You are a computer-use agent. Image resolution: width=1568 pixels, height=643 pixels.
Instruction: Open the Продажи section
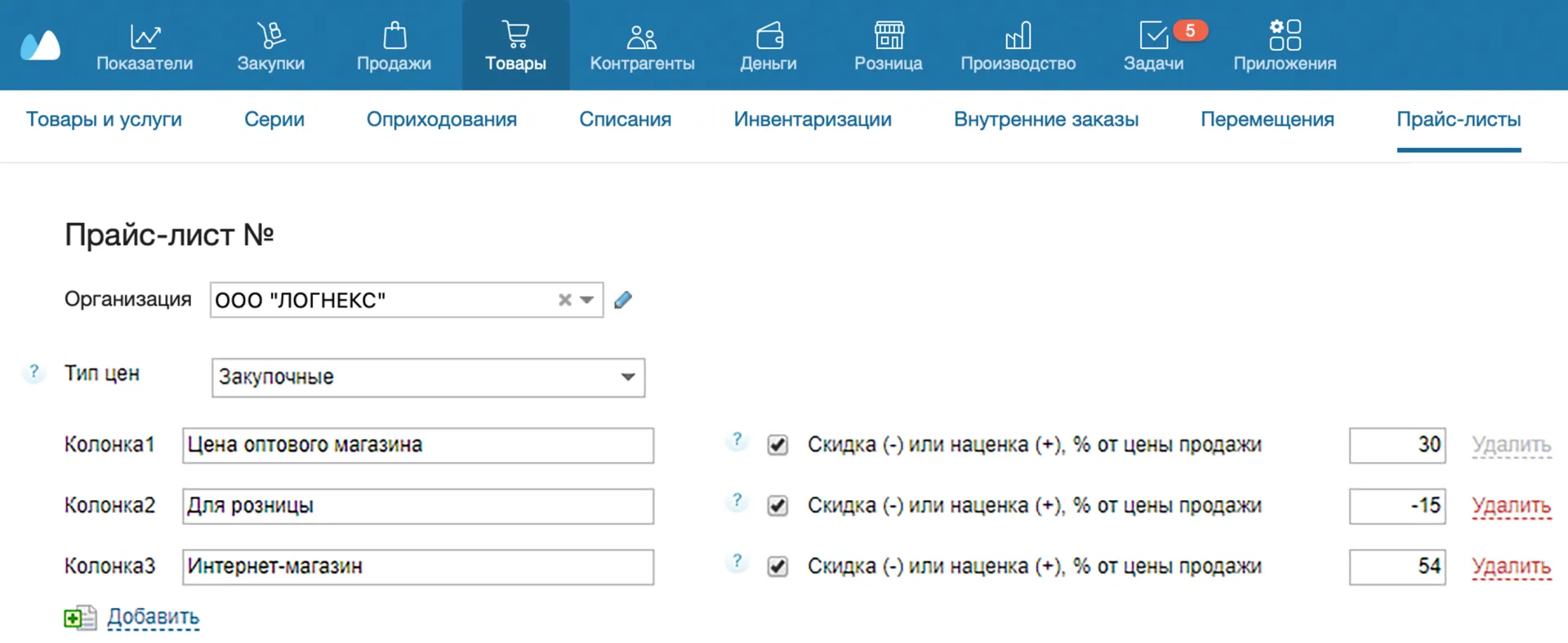(394, 47)
